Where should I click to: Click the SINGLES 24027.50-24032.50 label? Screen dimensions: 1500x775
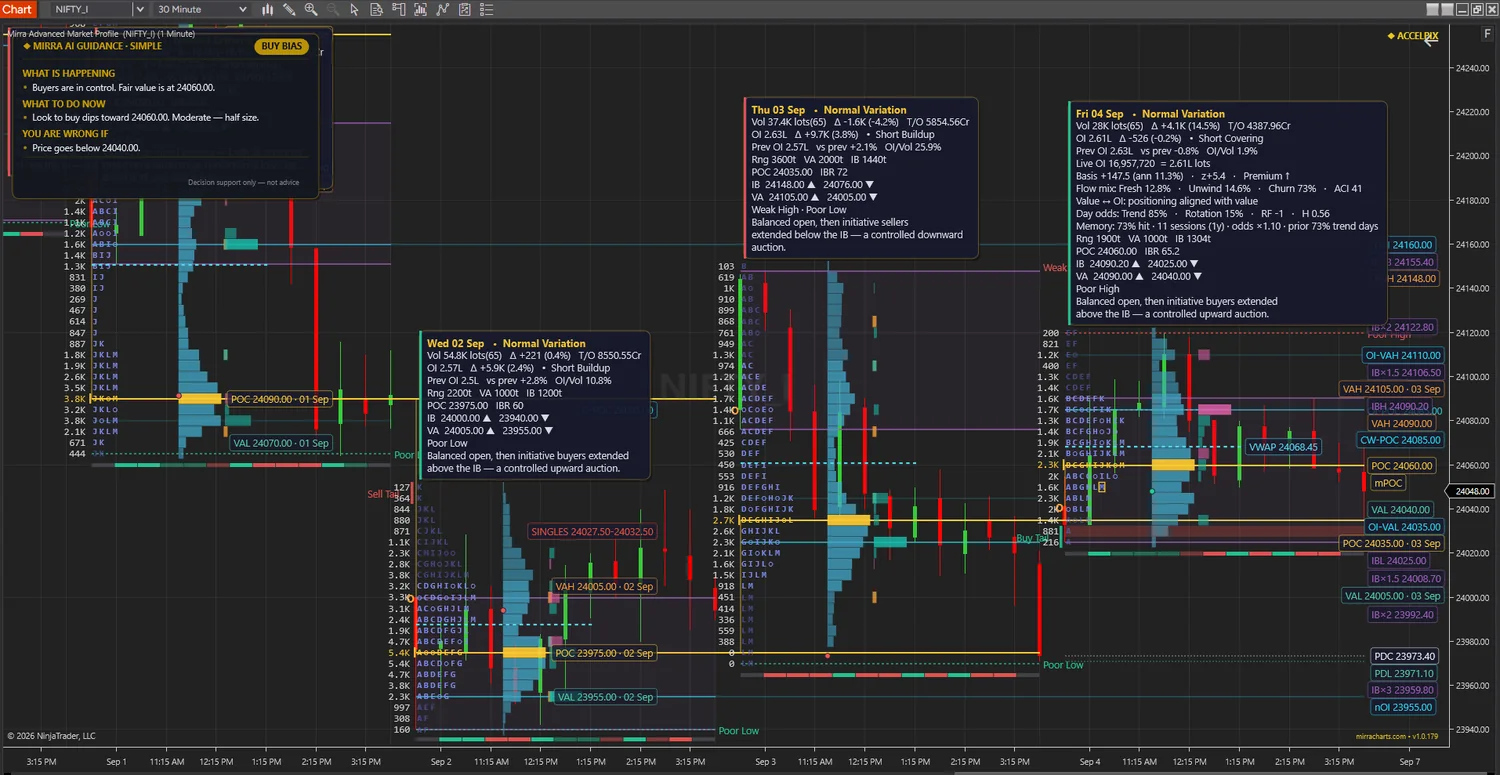tap(592, 532)
